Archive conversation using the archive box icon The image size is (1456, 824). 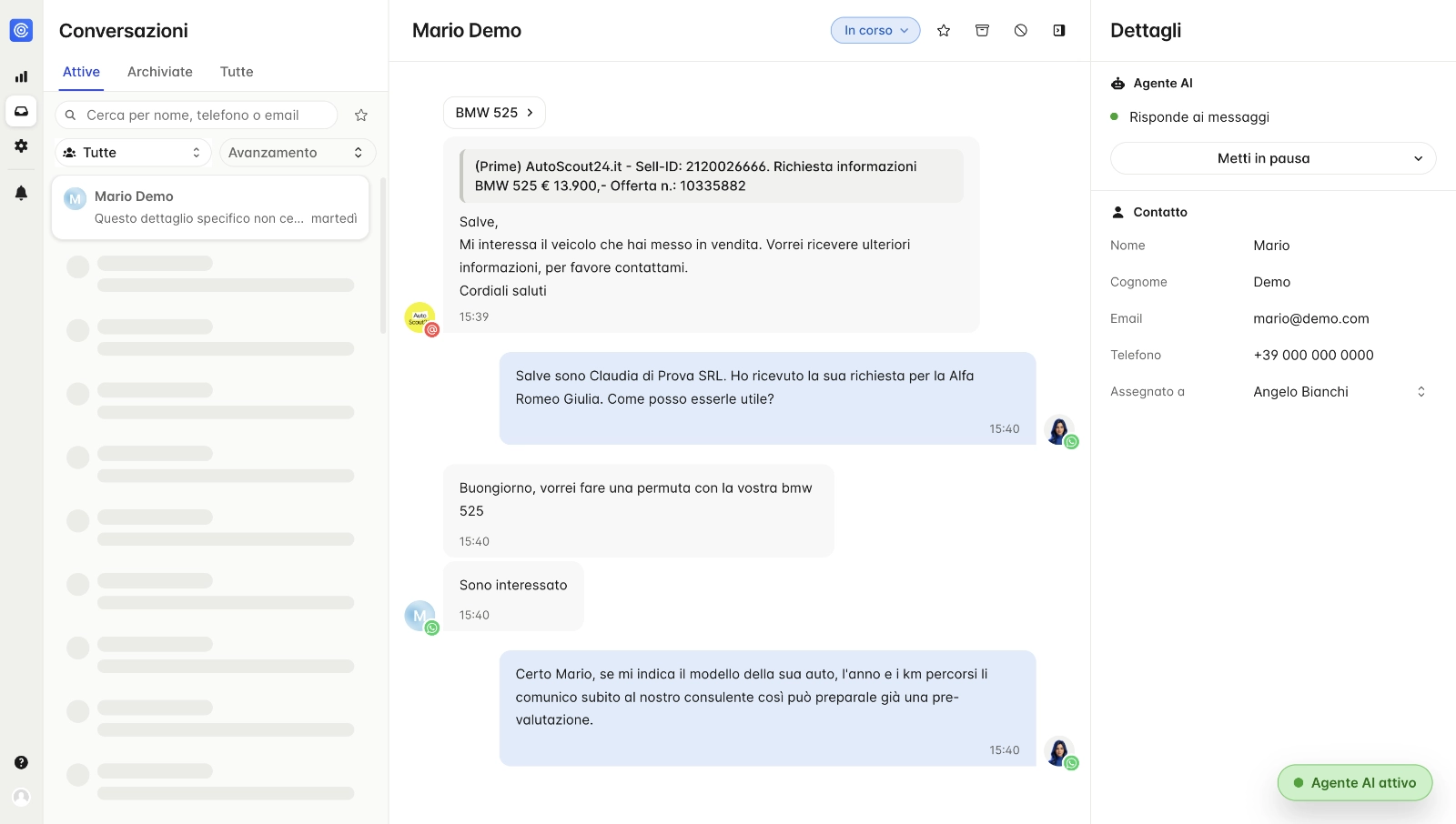tap(982, 30)
